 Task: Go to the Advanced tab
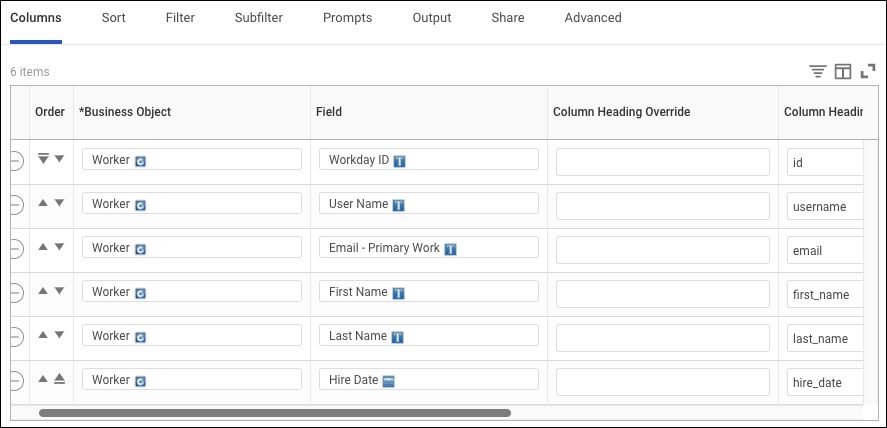pyautogui.click(x=592, y=18)
